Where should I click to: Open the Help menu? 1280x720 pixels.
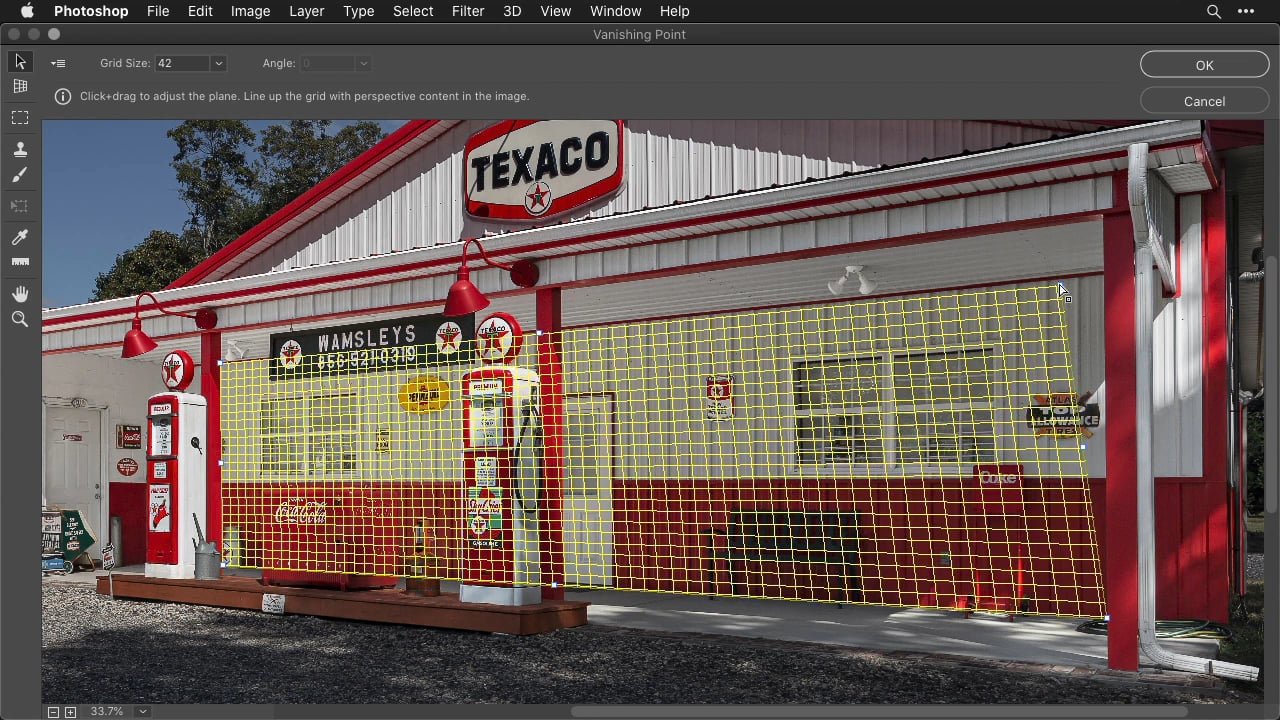674,11
